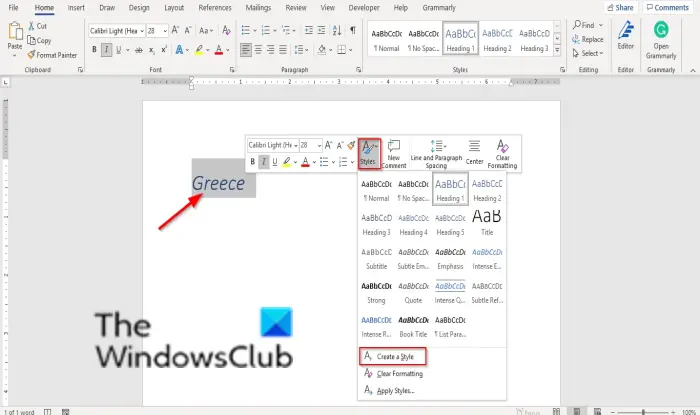Center-align text in ribbon Paragraph group

coord(258,50)
